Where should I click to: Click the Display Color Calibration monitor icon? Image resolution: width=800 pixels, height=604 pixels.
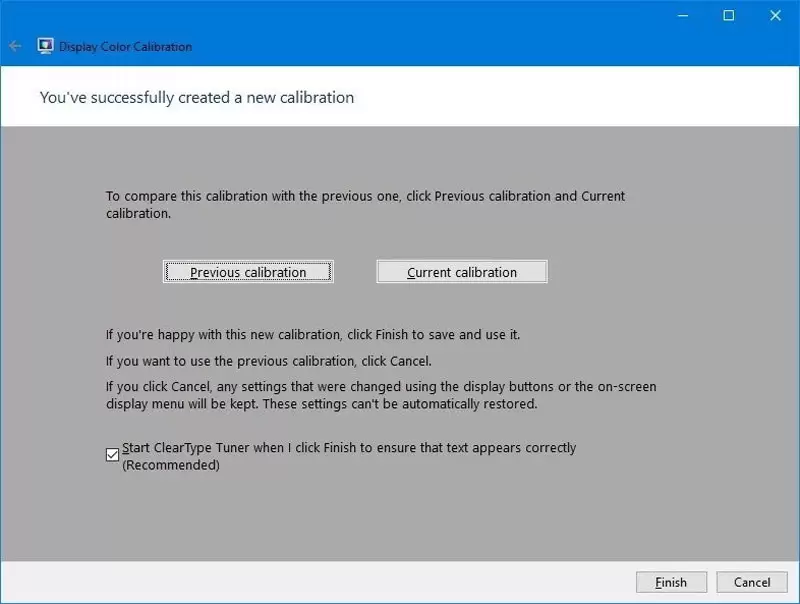pos(45,46)
